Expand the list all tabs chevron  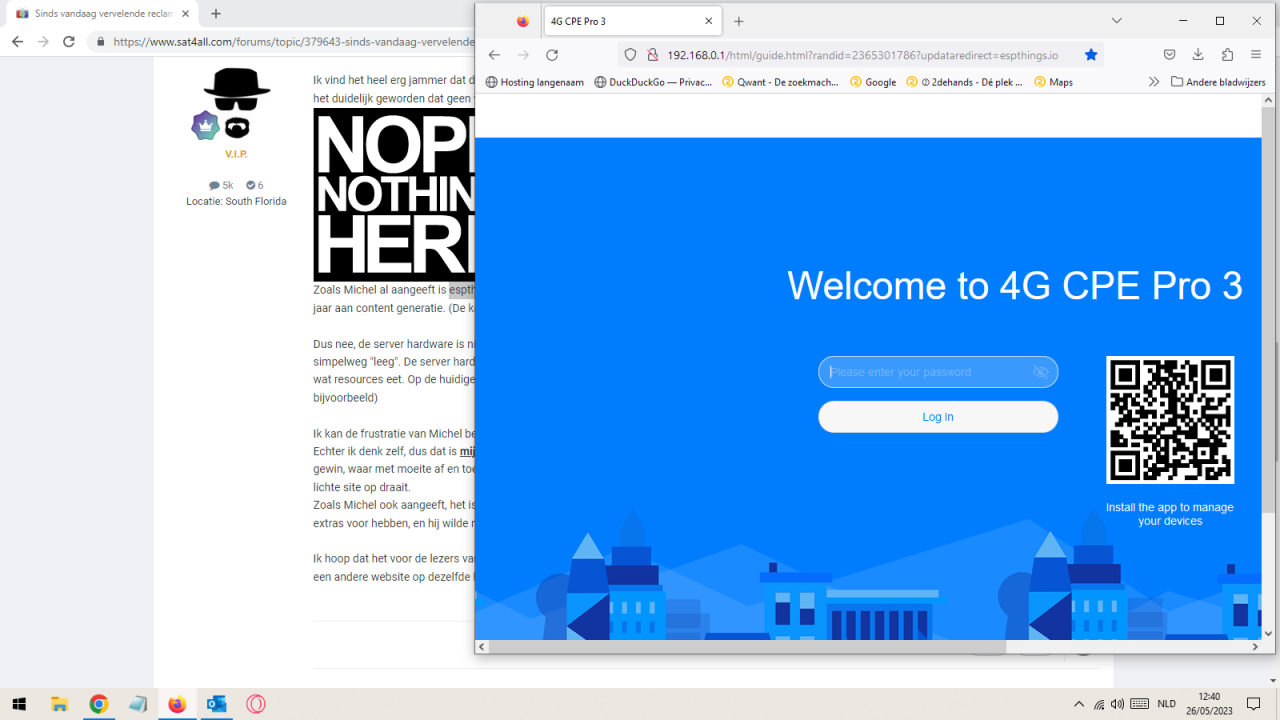[x=1117, y=21]
